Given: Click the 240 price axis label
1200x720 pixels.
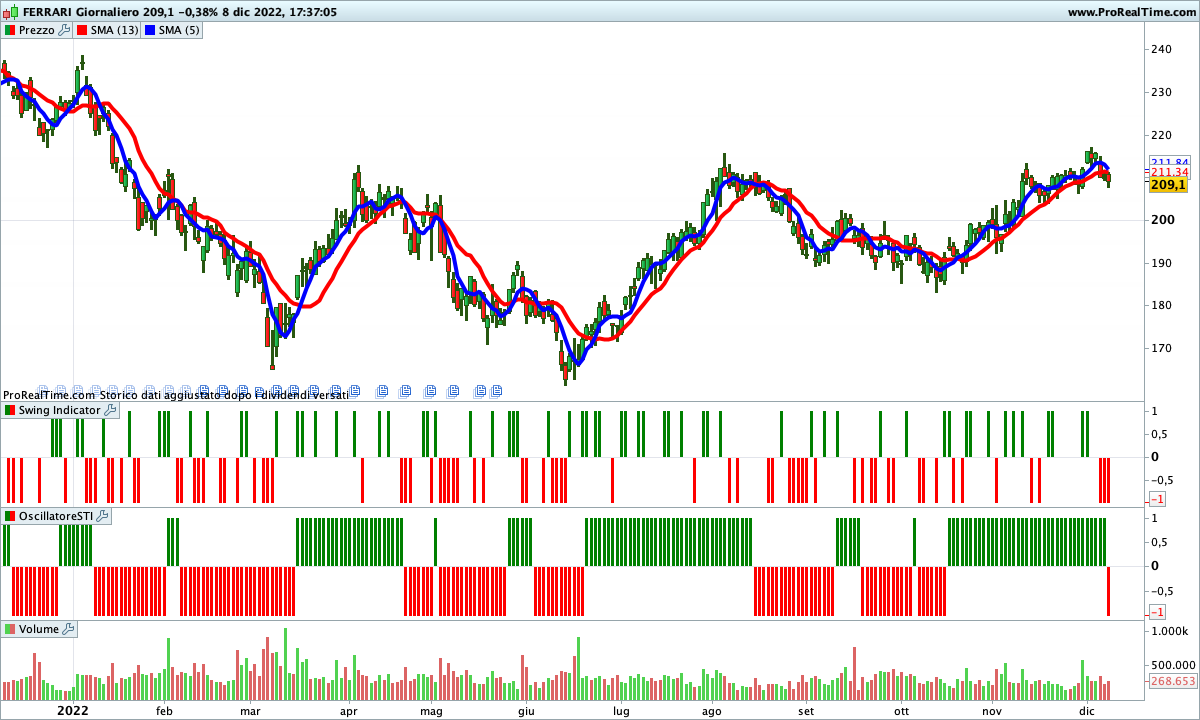Looking at the screenshot, I should pos(1161,49).
